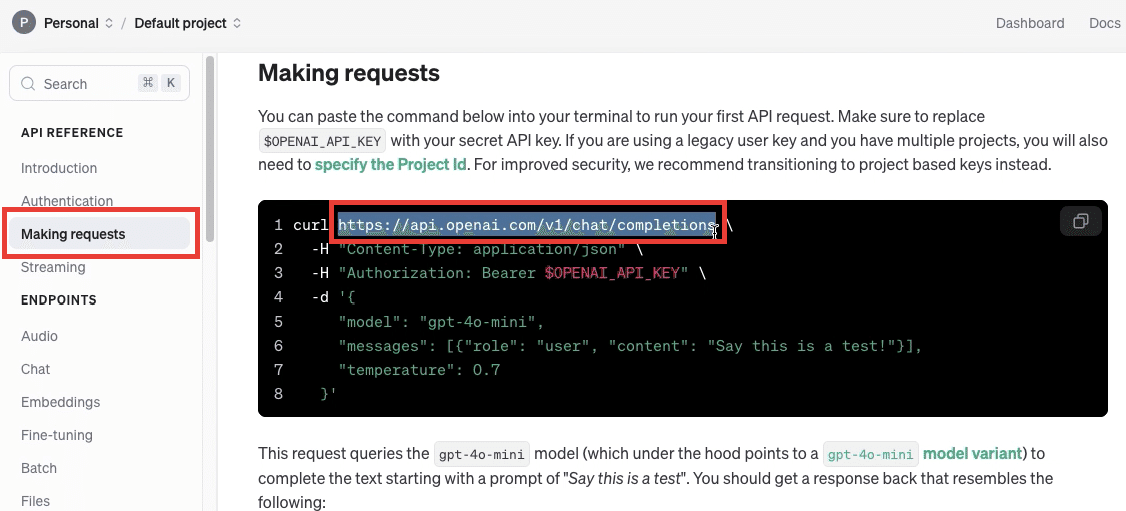Focus the Search input field
The image size is (1126, 511).
pos(100,84)
